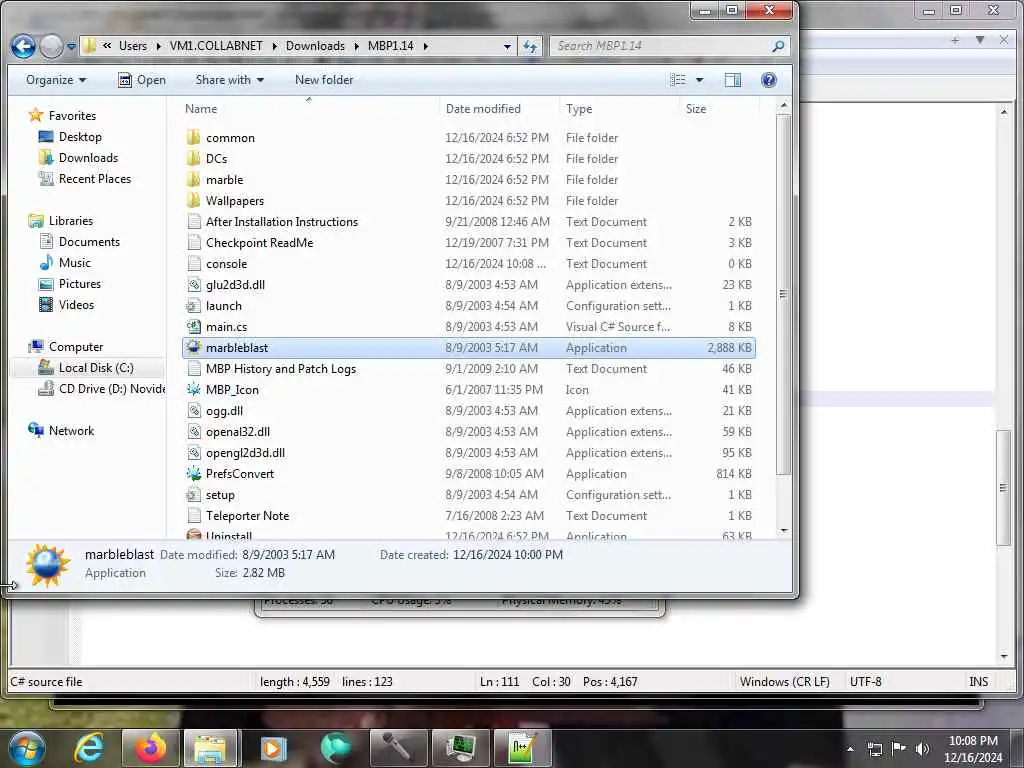1024x768 pixels.
Task: Open Downloads in Favorites
Action: point(88,157)
